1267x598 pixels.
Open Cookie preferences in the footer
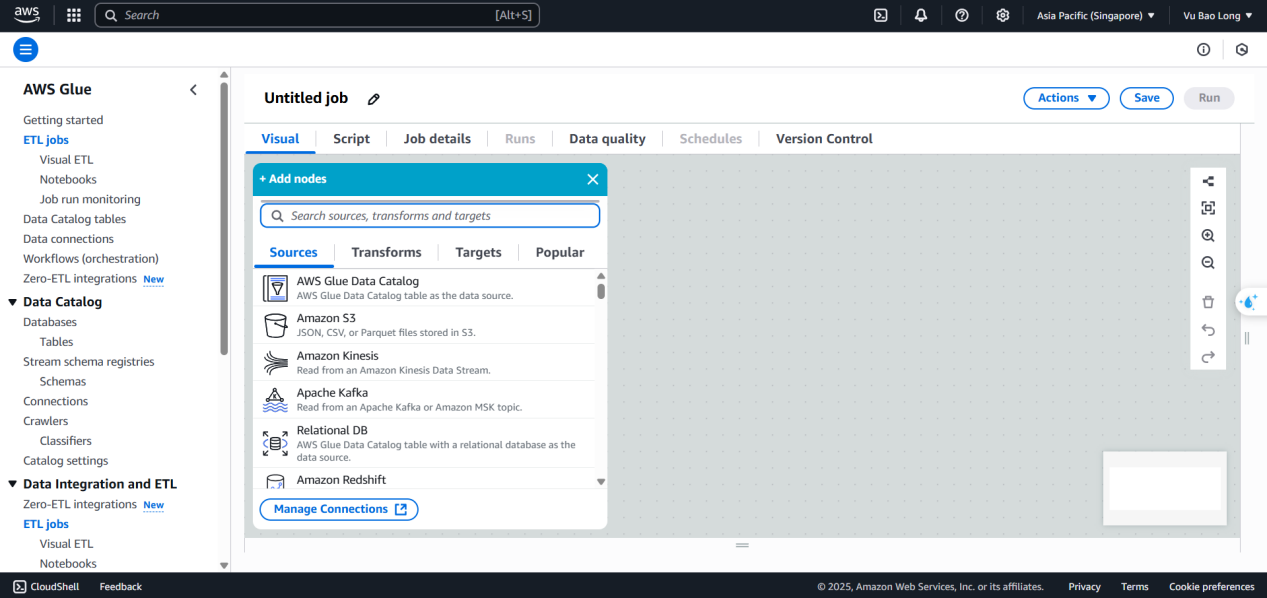pyautogui.click(x=1212, y=587)
